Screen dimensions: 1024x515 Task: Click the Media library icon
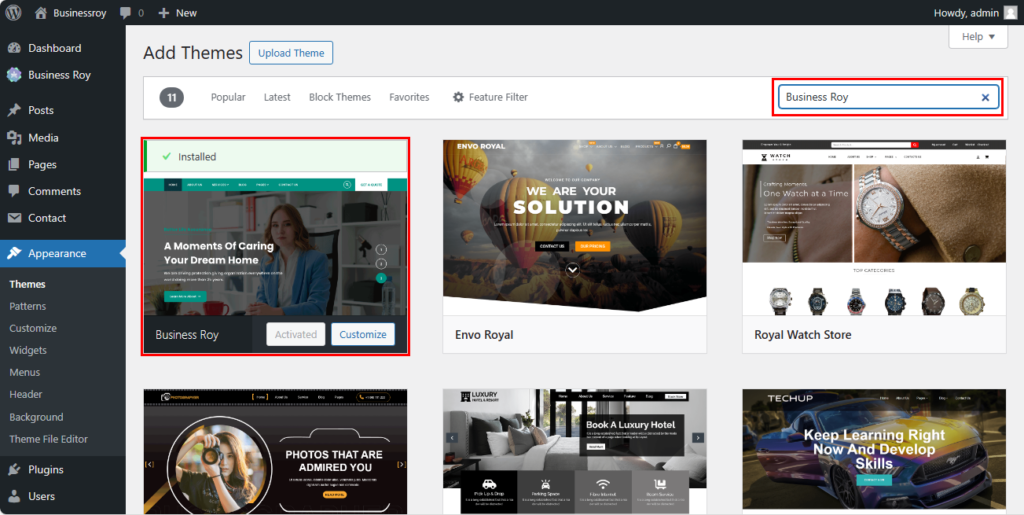14,138
